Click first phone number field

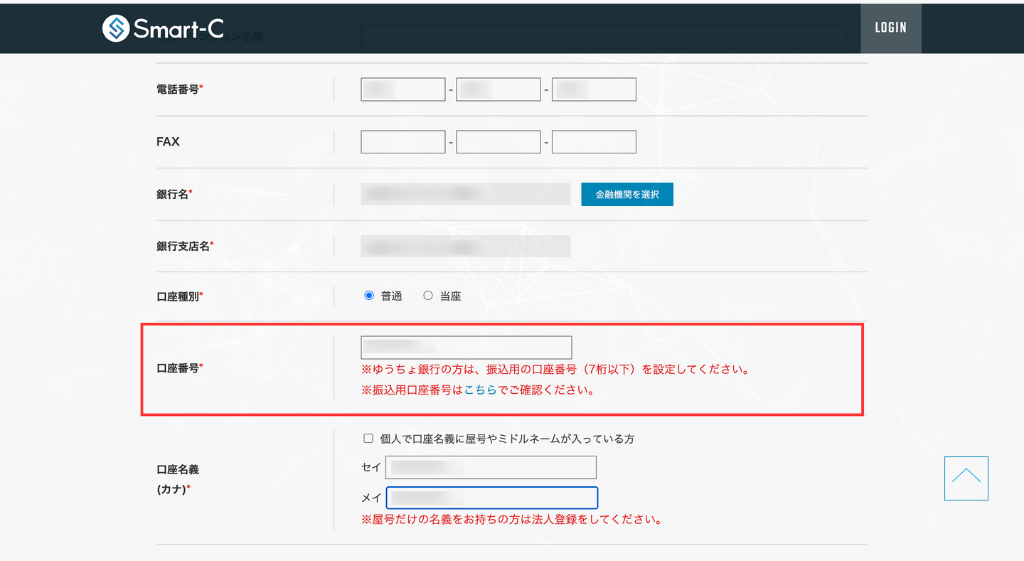[x=403, y=89]
